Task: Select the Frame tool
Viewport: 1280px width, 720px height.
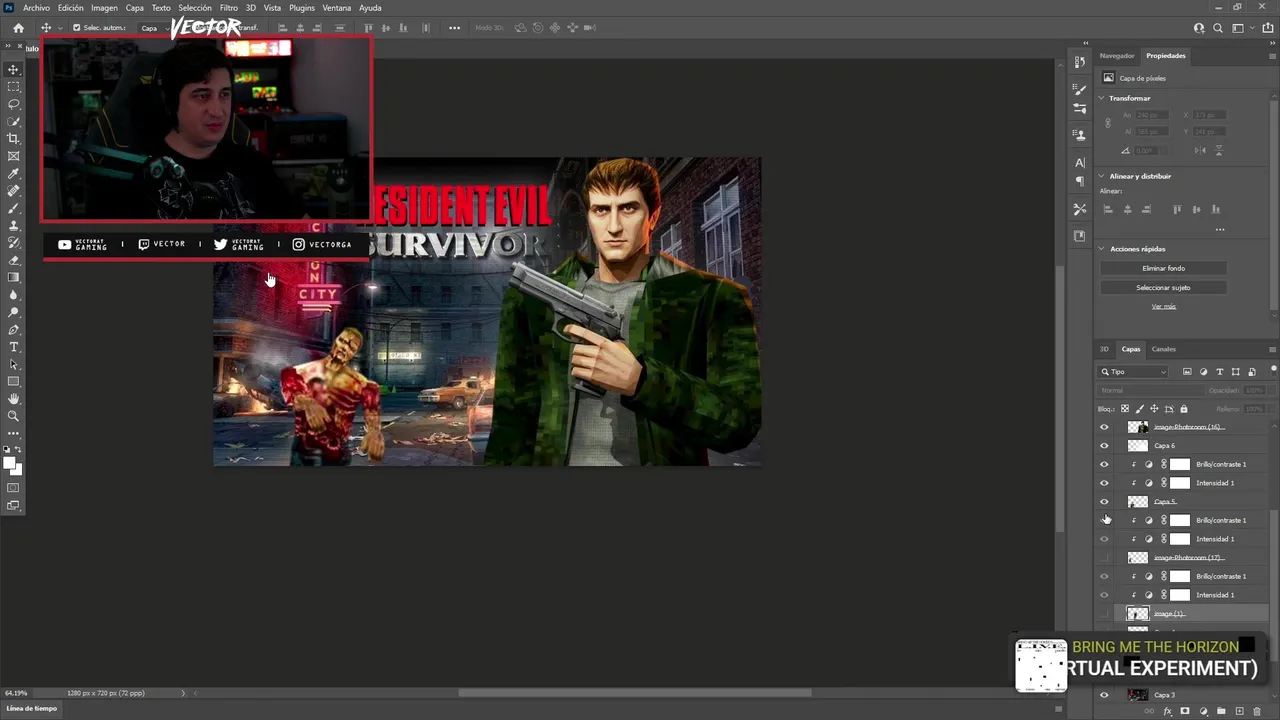Action: coord(14,156)
